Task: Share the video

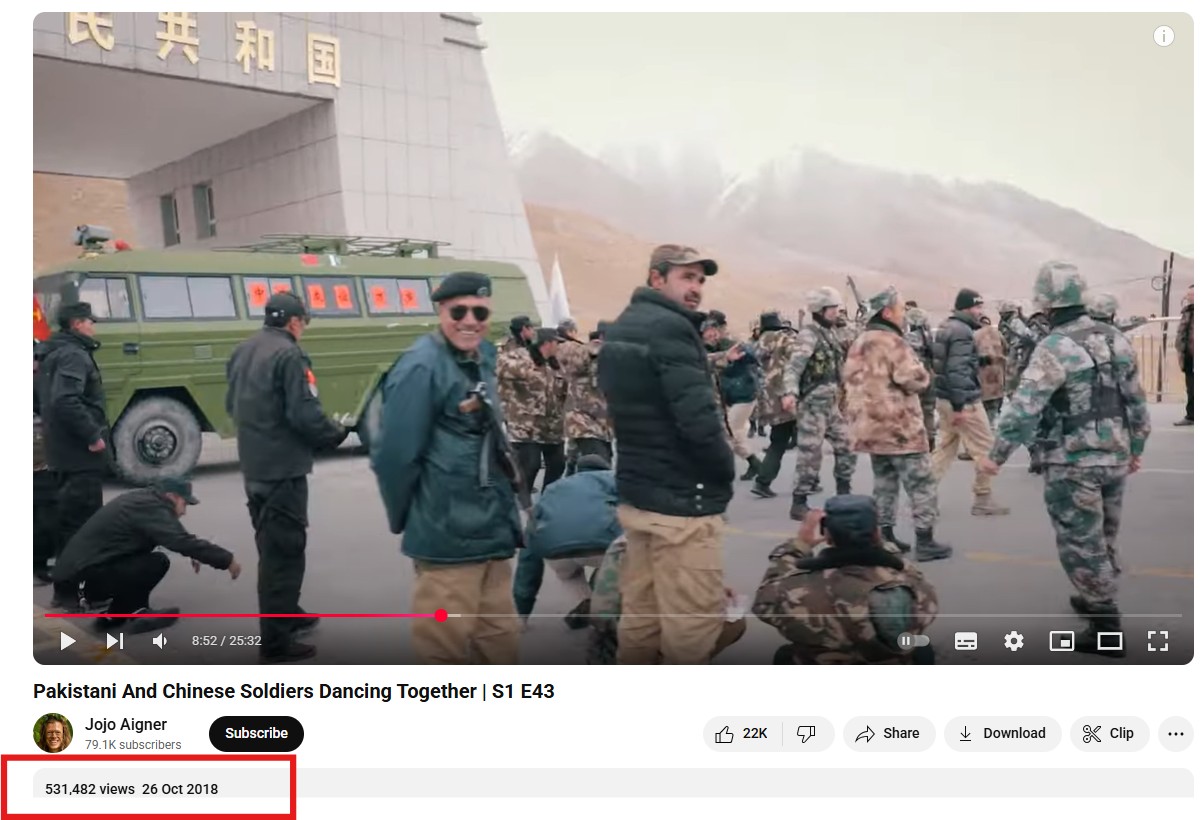Action: (x=889, y=734)
